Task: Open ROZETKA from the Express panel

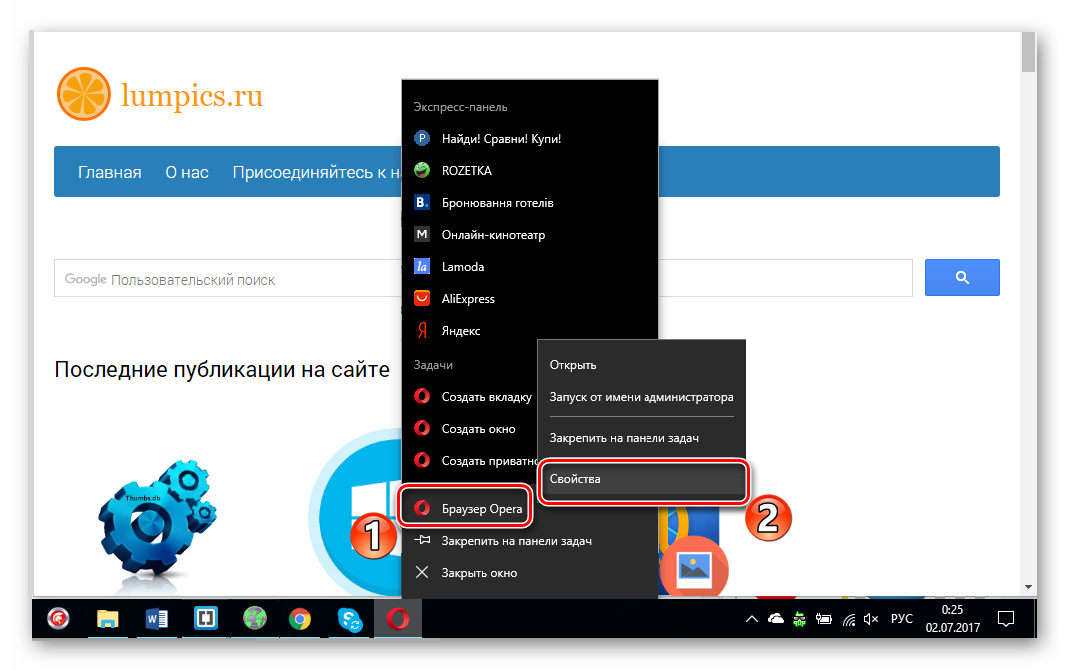Action: (530, 170)
